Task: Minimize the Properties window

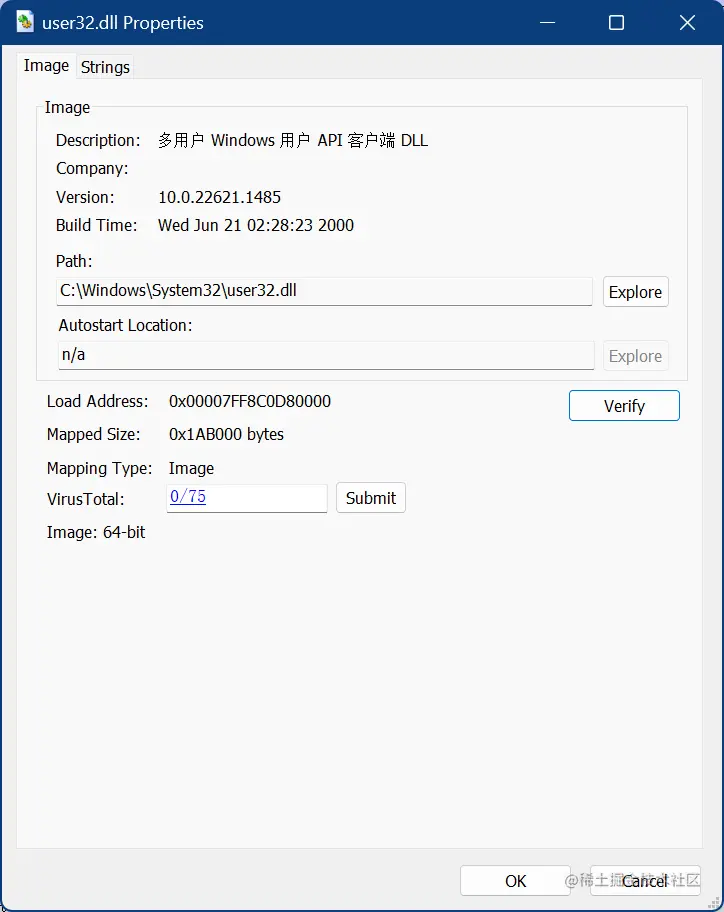Action: click(x=547, y=23)
